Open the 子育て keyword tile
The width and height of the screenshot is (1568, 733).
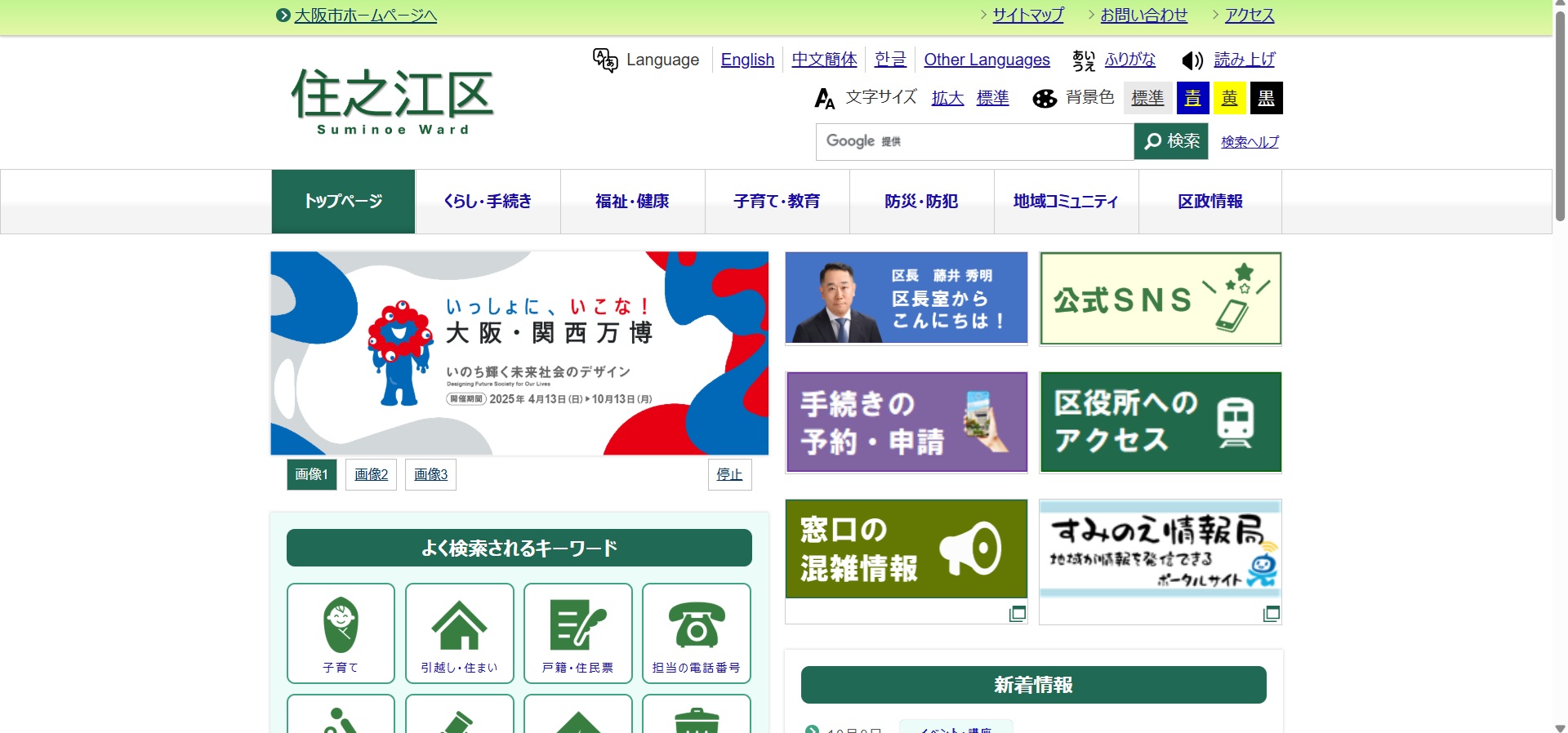341,633
